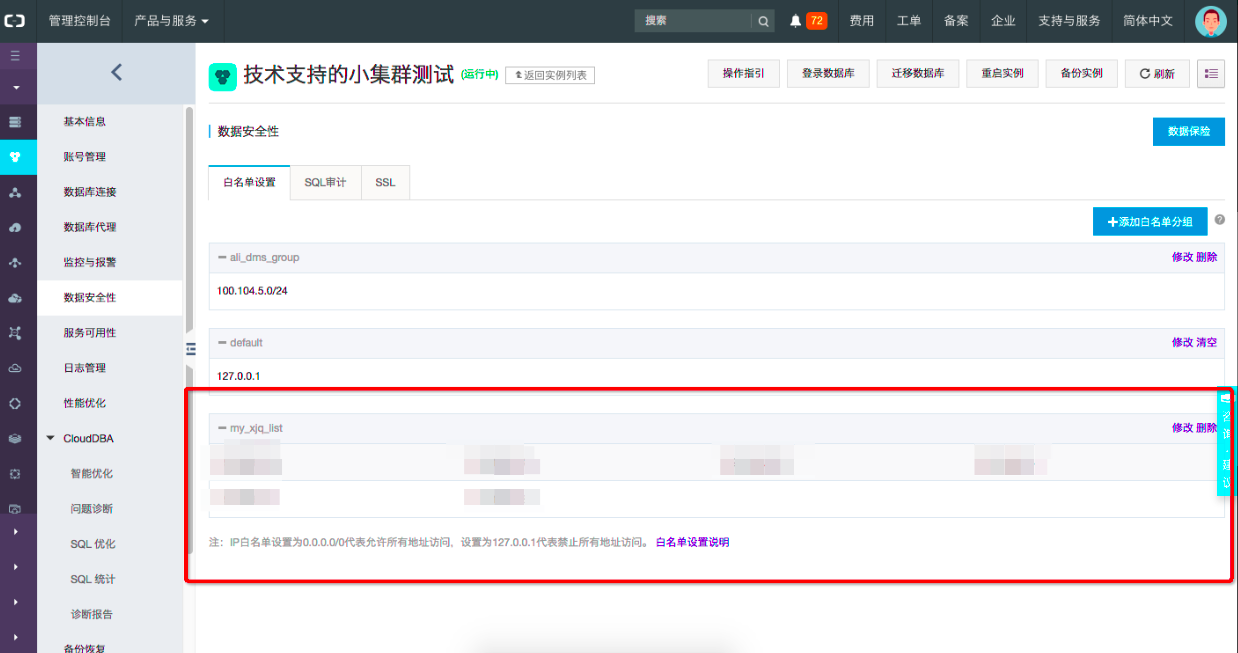Click the left rail layers icon beside CloudDBA
This screenshot has height=653, width=1238.
(15, 438)
